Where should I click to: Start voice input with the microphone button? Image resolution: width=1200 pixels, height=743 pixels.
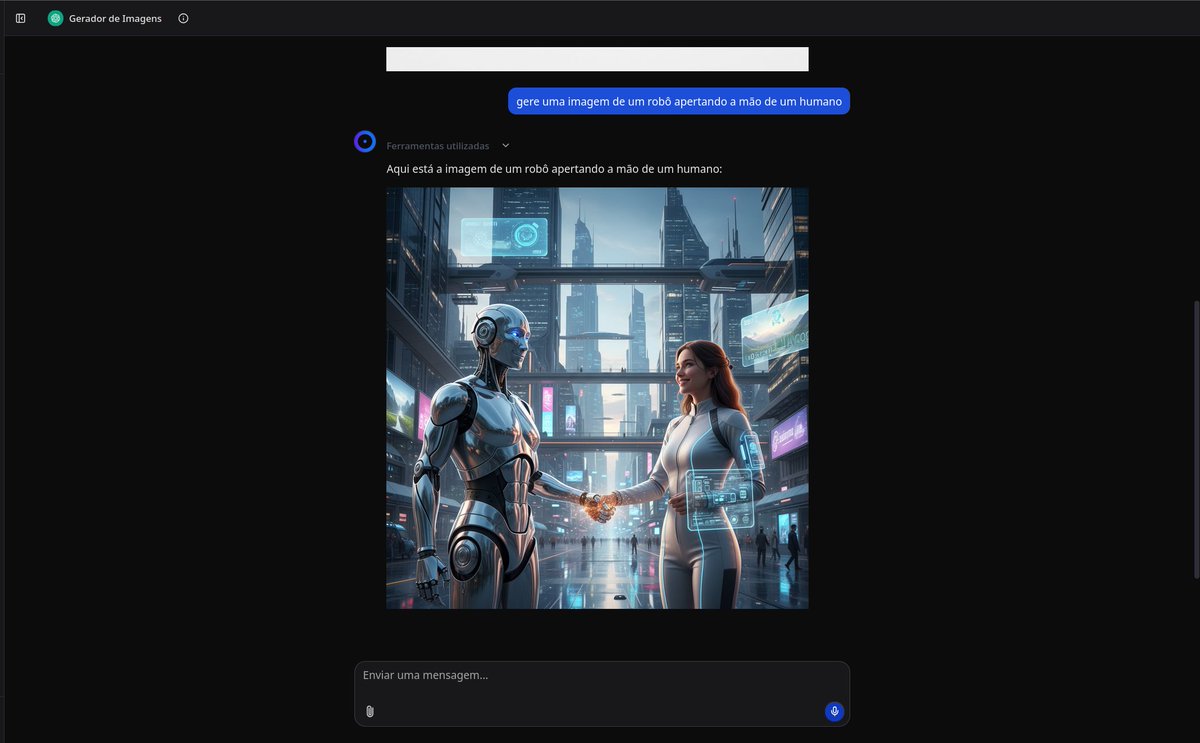(834, 711)
